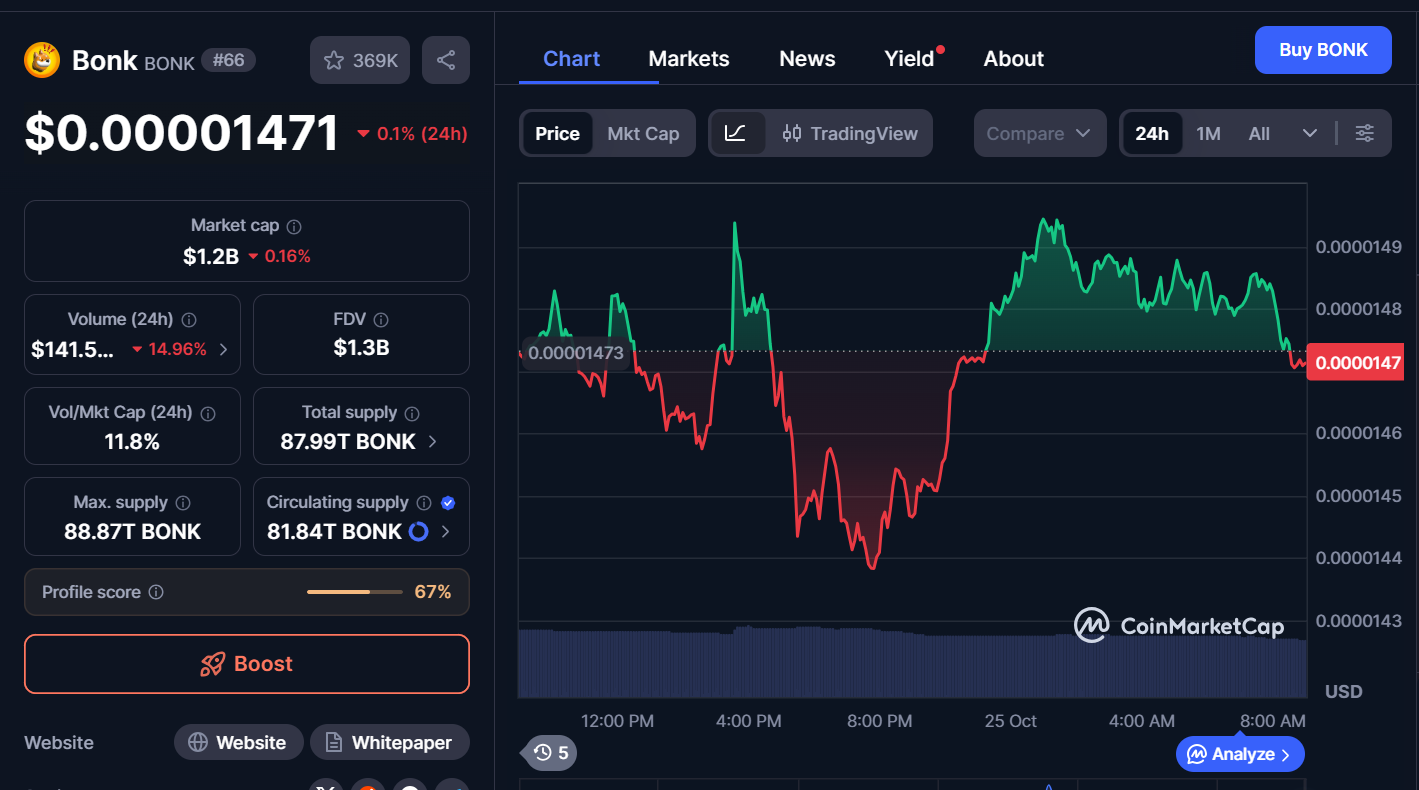Expand more time range options chevron
This screenshot has width=1419, height=790.
1310,133
